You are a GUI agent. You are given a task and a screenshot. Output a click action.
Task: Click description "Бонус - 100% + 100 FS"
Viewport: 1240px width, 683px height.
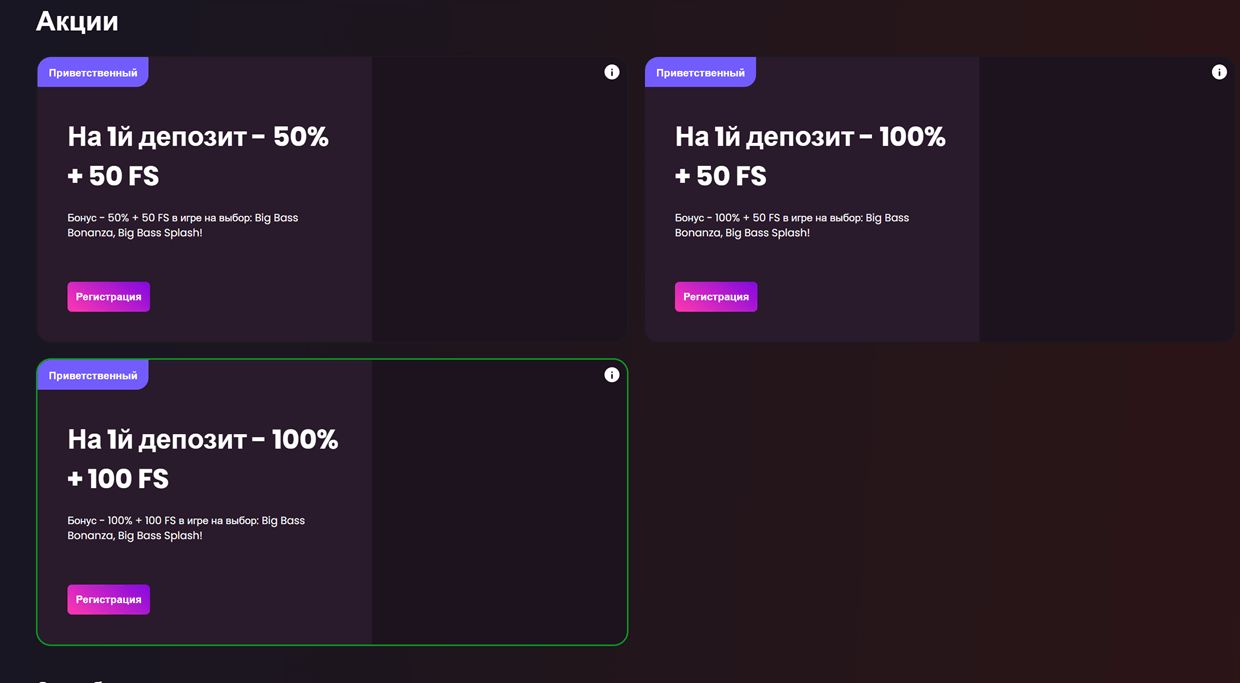click(x=186, y=528)
